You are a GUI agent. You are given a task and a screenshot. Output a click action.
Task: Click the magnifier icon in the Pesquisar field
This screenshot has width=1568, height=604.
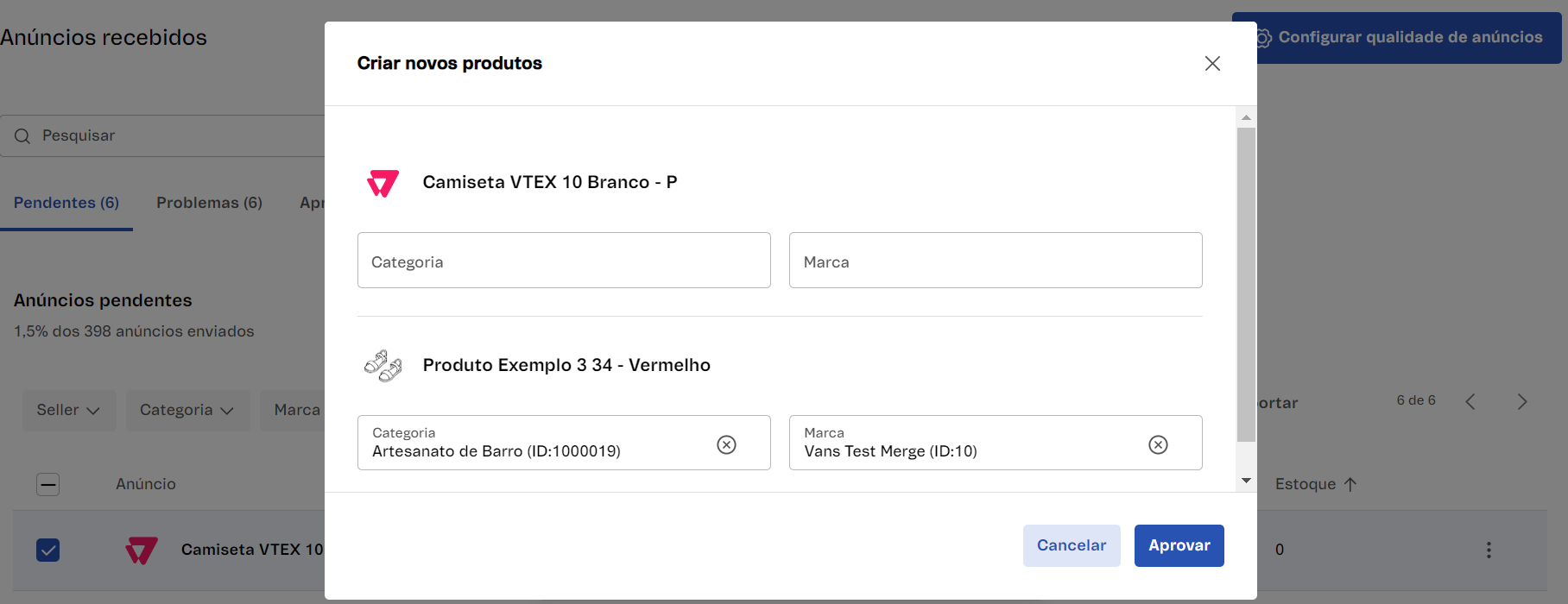pos(22,135)
